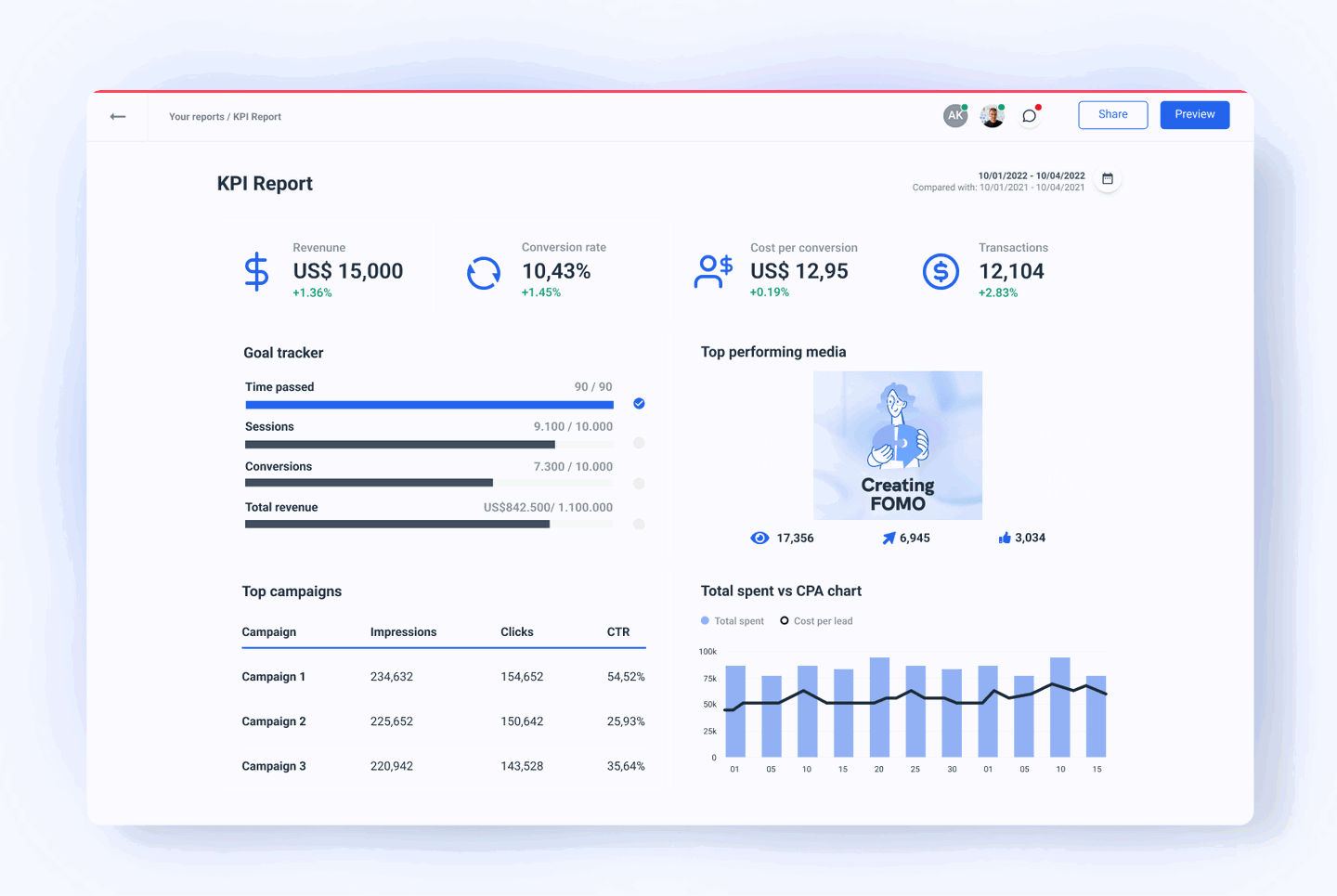Screen dimensions: 1337x896
Task: Open the calendar date picker
Action: pos(1107,178)
